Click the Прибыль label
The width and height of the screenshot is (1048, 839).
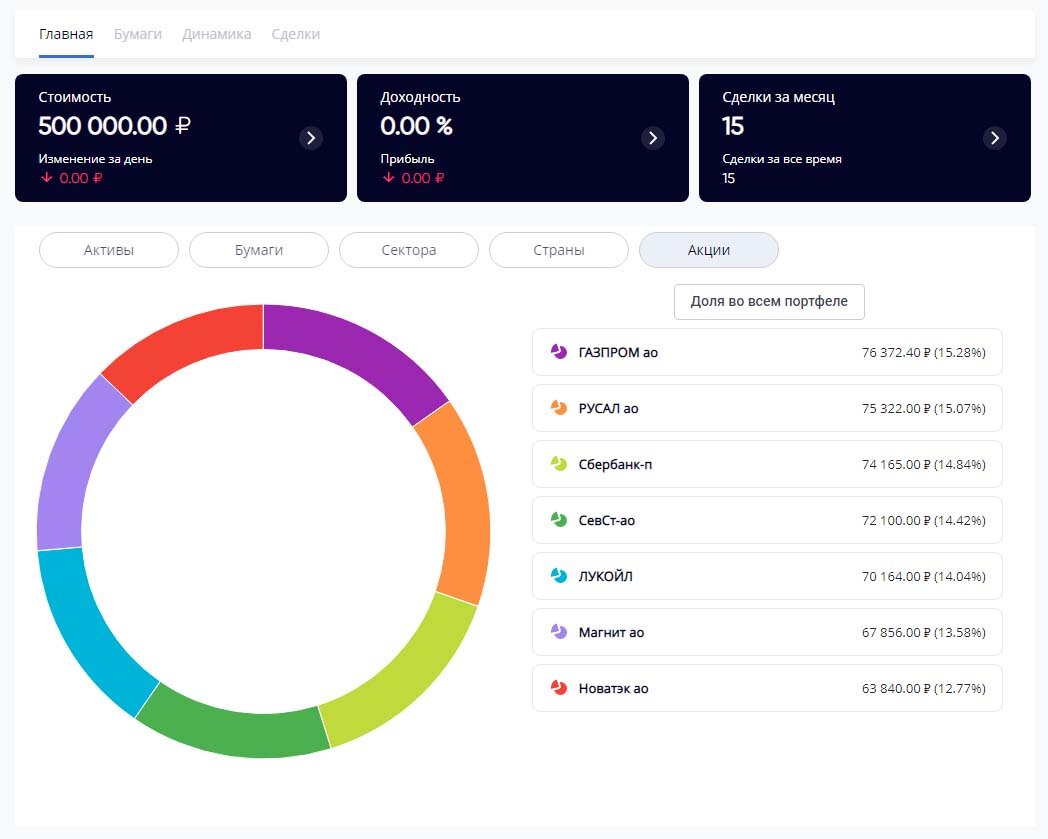[407, 159]
